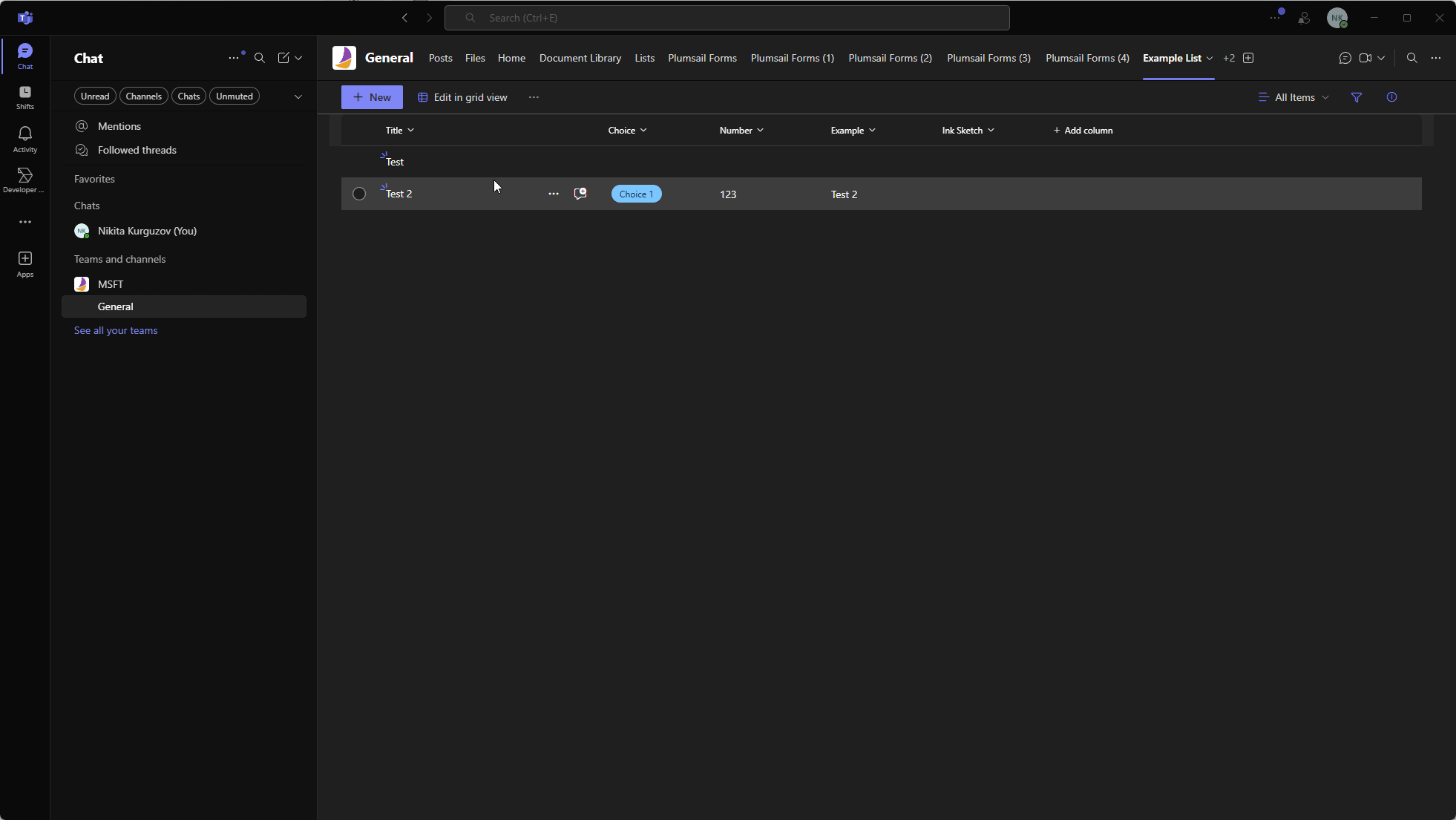Click the filter funnel icon
The image size is (1456, 820).
pyautogui.click(x=1357, y=97)
